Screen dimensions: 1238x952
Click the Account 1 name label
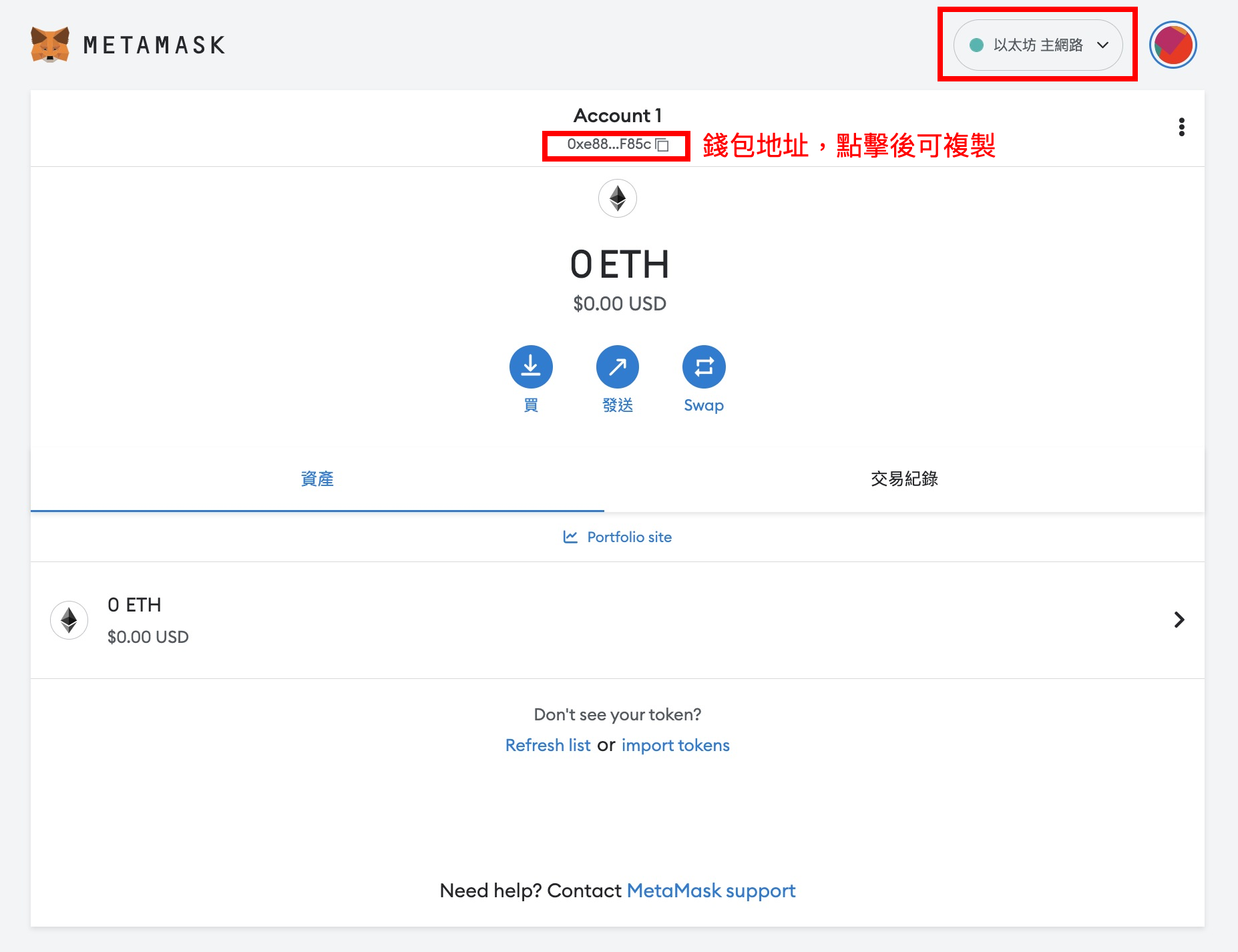618,115
